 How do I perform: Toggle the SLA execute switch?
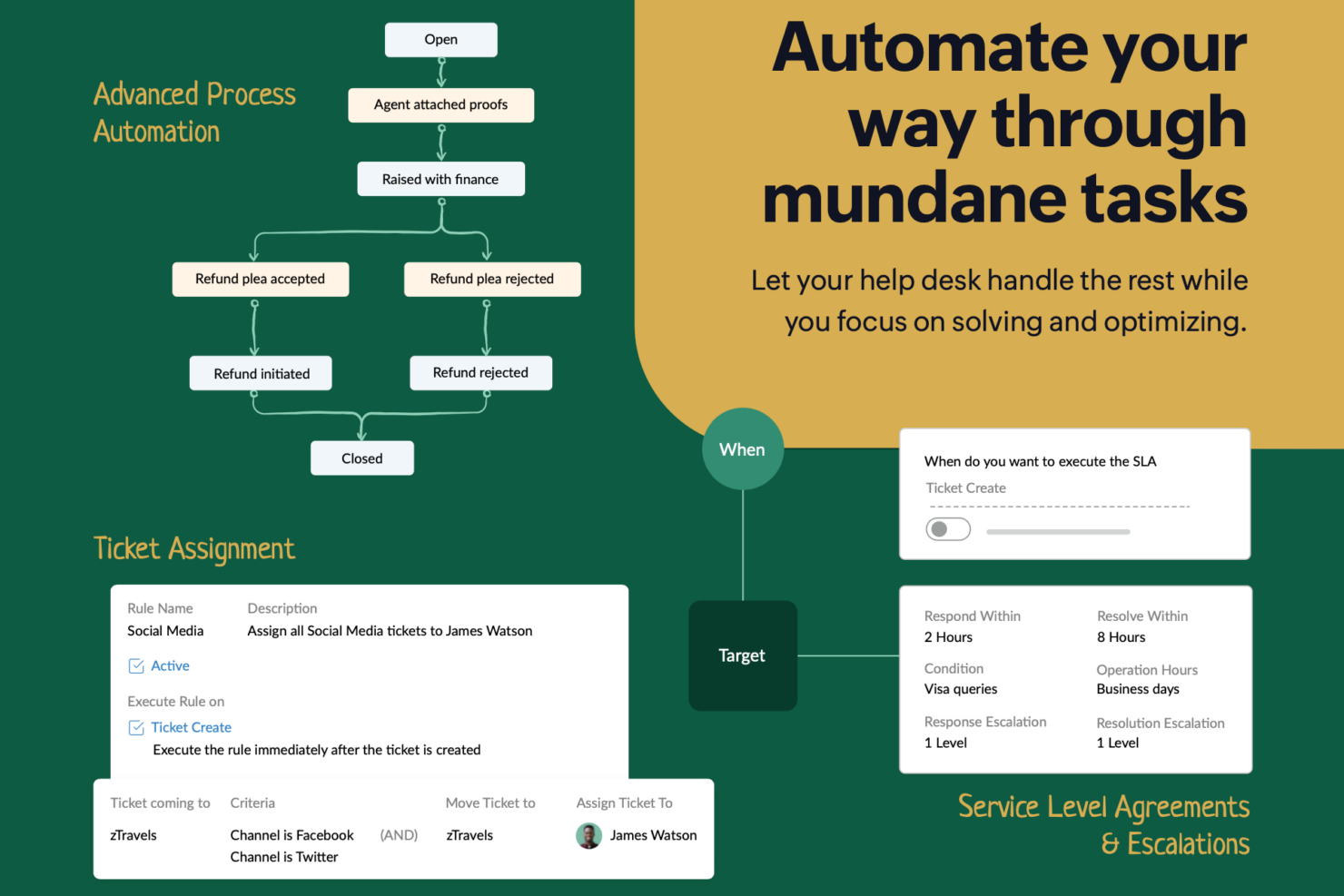(x=947, y=529)
